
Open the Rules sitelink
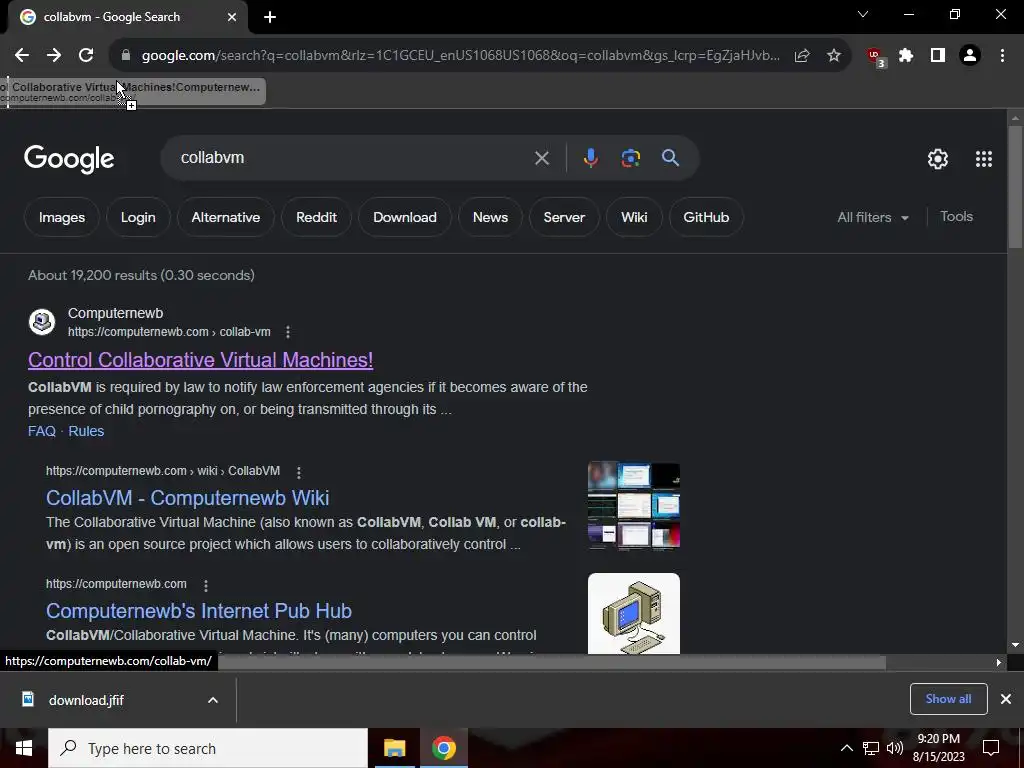[86, 431]
